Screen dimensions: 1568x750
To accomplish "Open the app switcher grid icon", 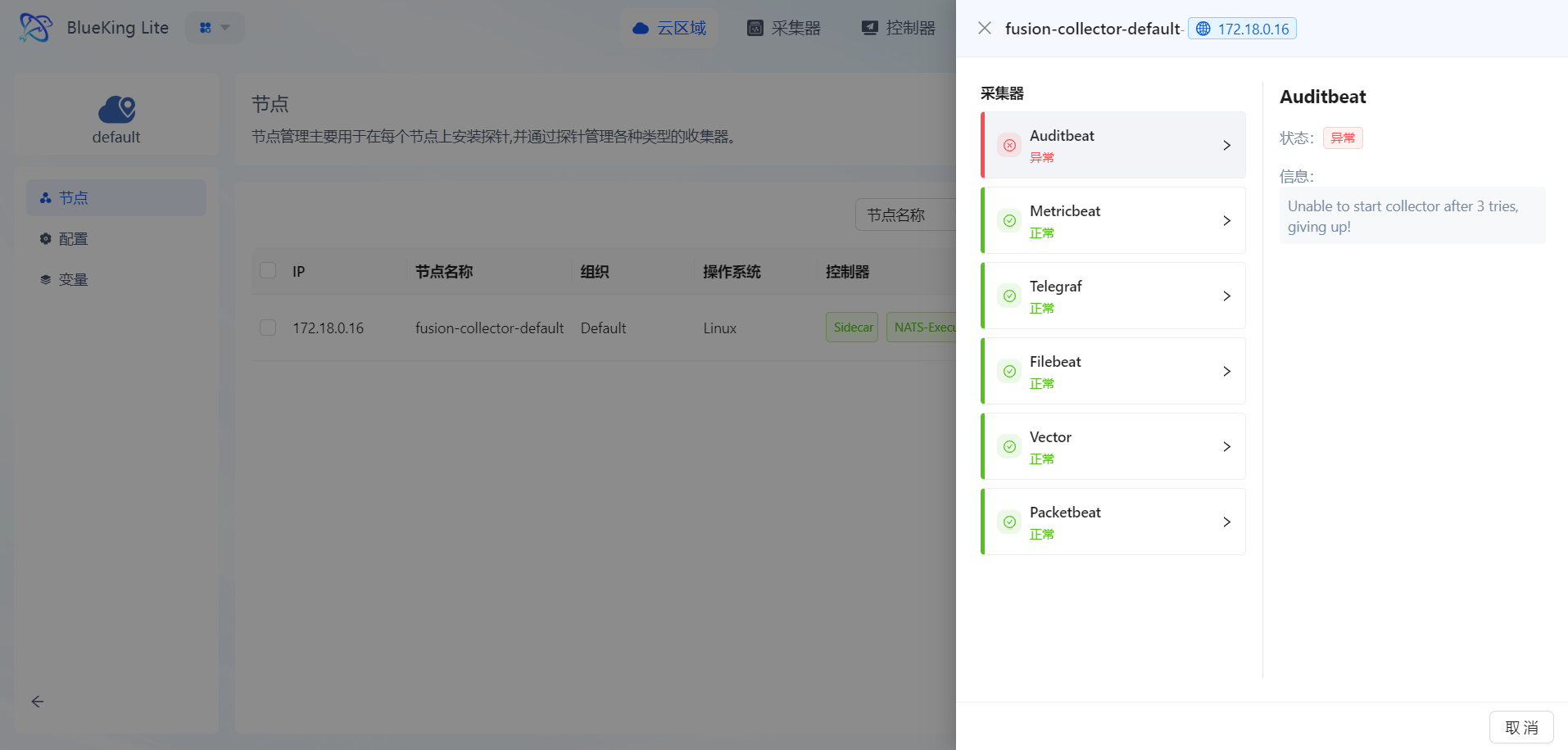I will click(x=206, y=28).
